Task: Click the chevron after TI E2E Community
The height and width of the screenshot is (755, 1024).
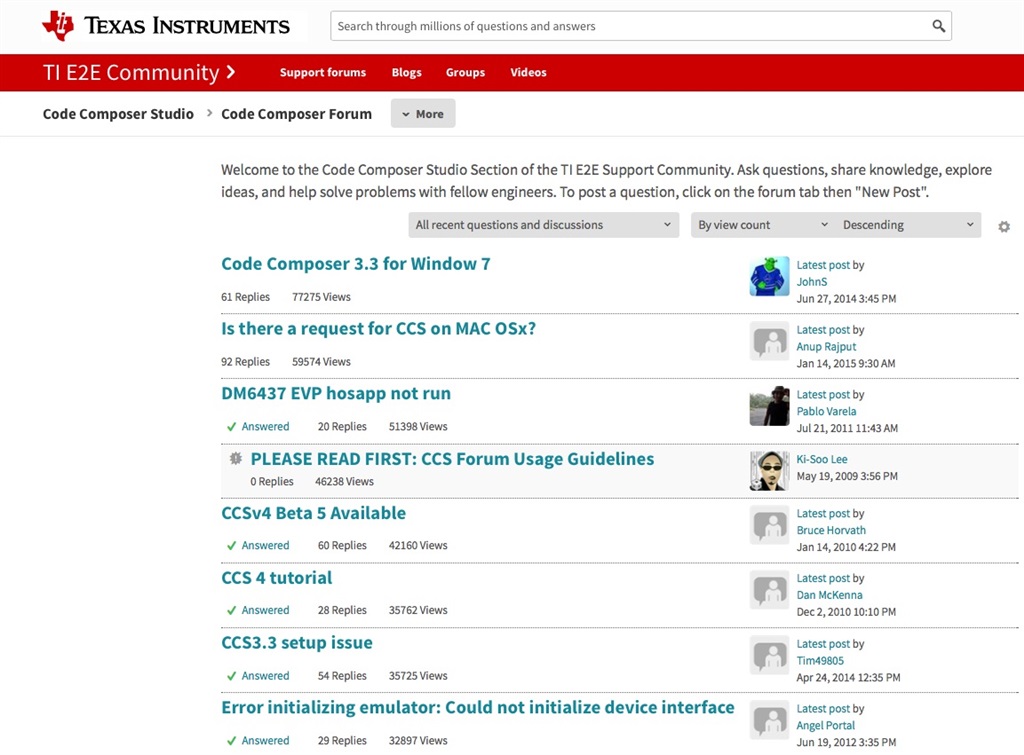Action: point(231,72)
